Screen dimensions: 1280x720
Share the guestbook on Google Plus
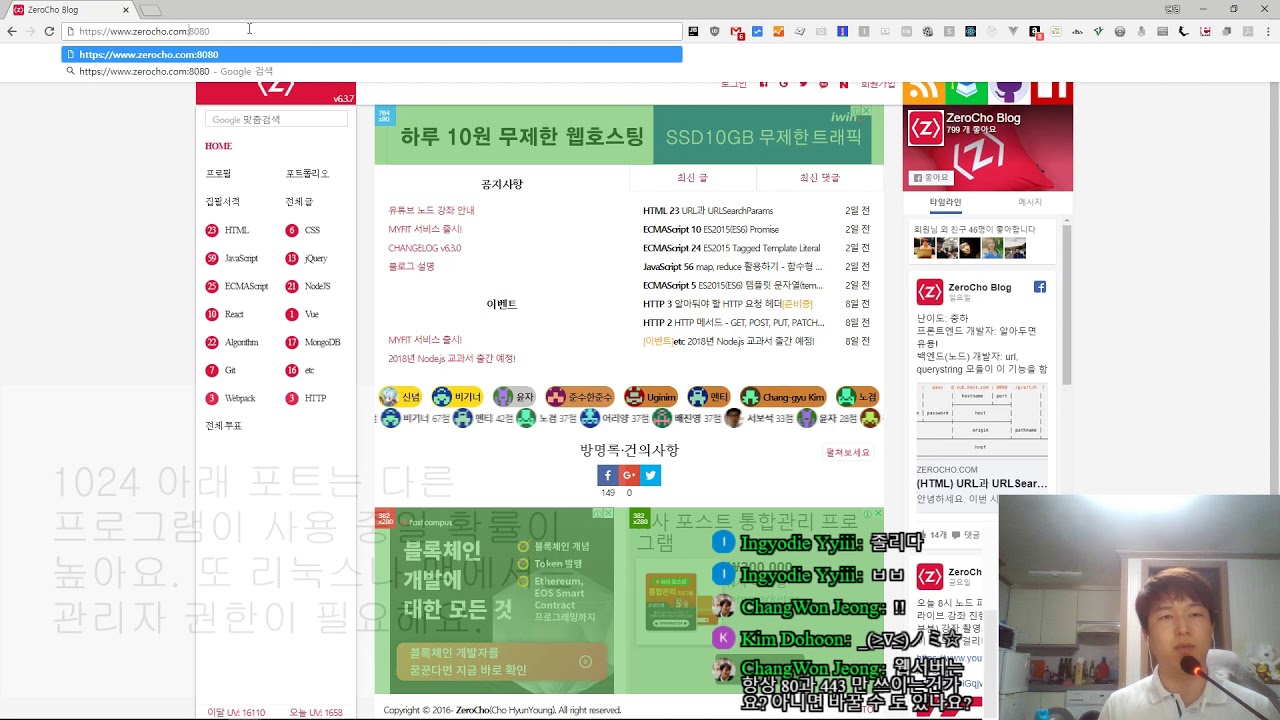629,475
